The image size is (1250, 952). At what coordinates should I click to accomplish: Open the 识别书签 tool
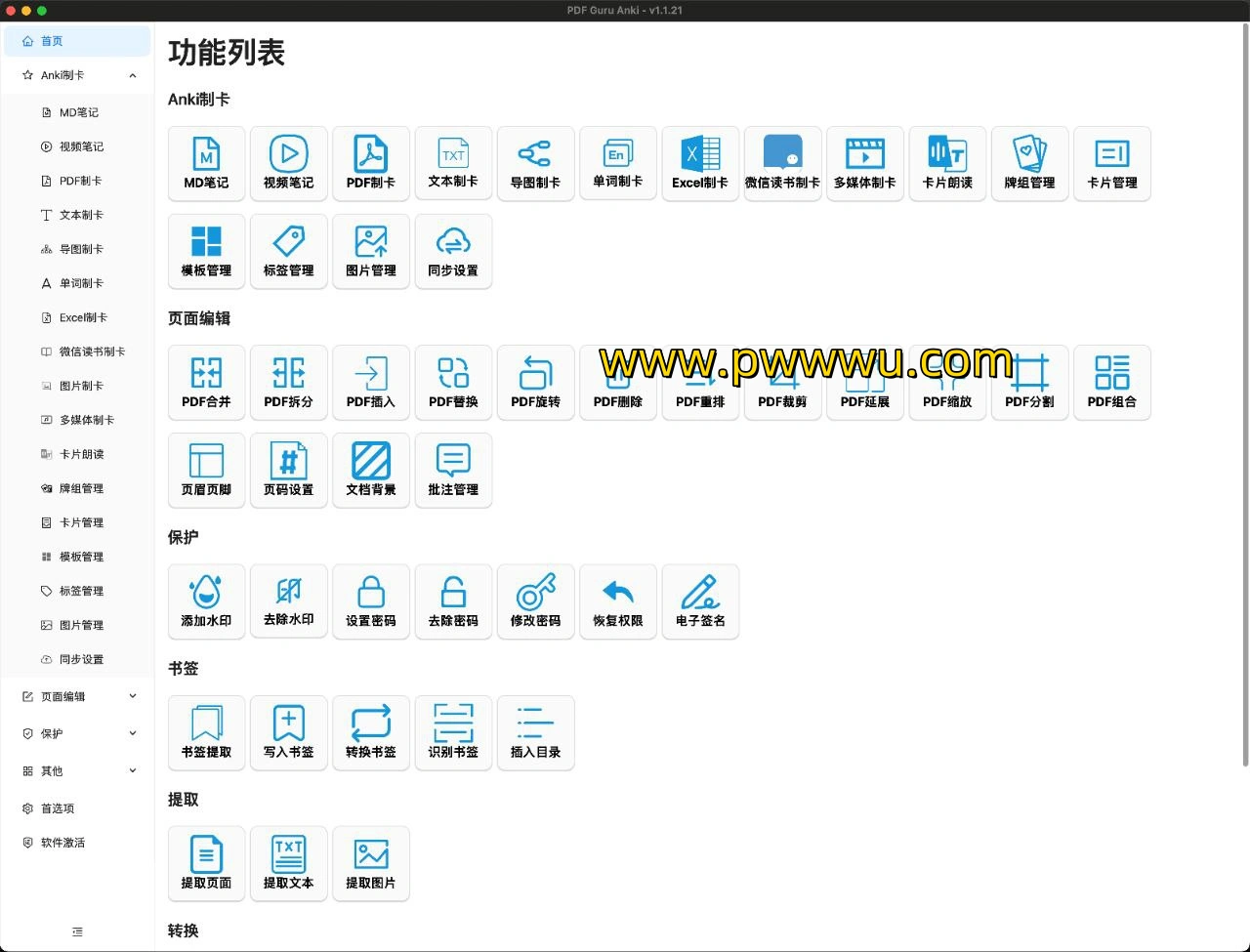(453, 732)
